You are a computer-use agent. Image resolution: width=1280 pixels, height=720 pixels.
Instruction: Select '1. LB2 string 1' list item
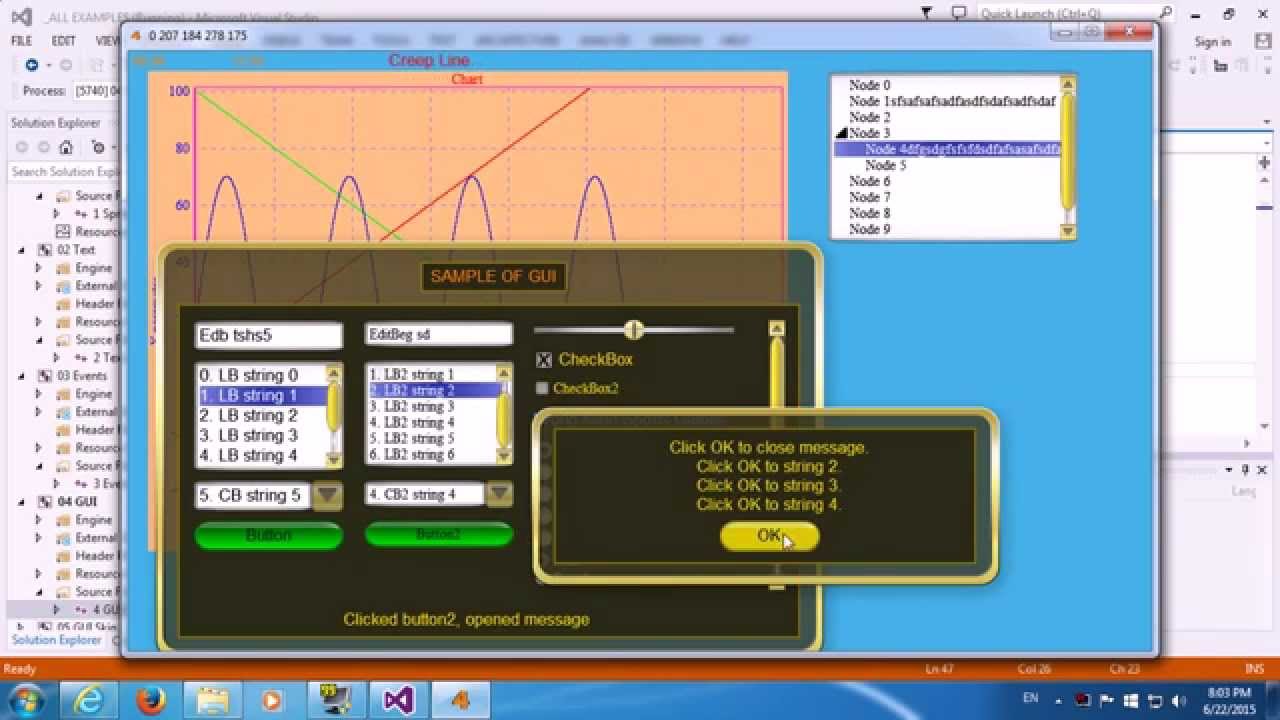[x=433, y=374]
